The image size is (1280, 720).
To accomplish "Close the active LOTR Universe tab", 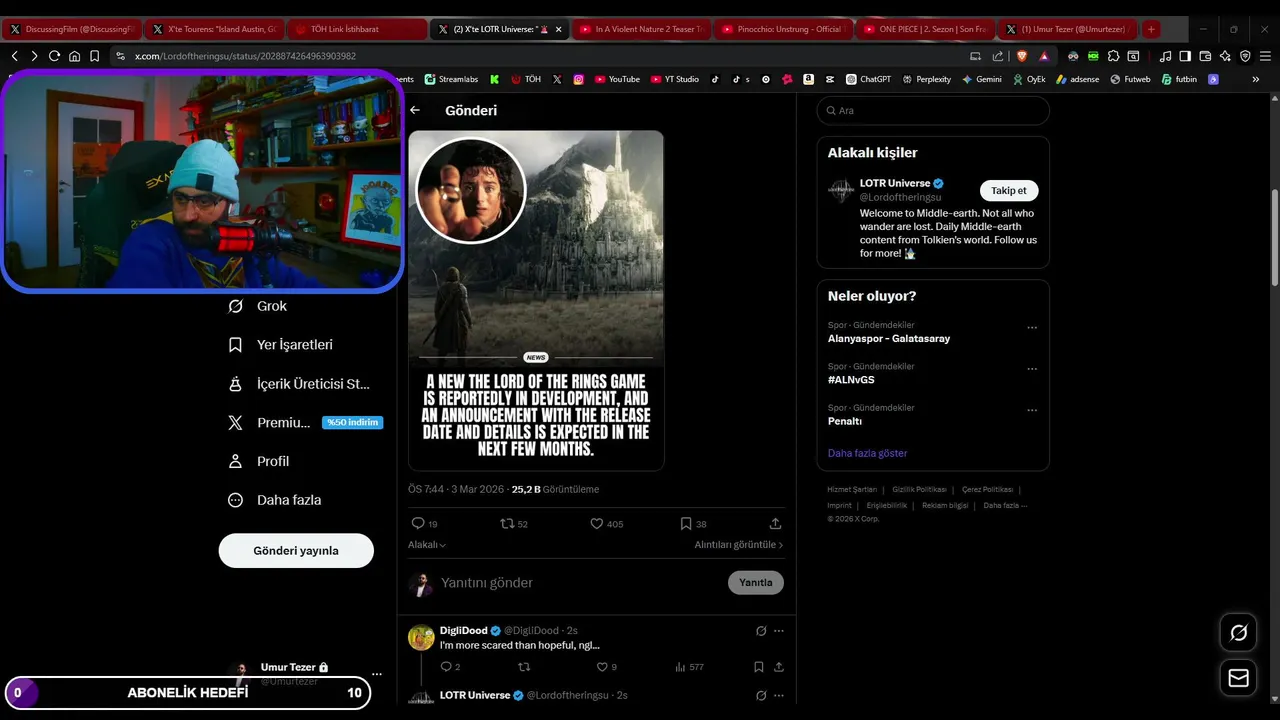I will (558, 29).
